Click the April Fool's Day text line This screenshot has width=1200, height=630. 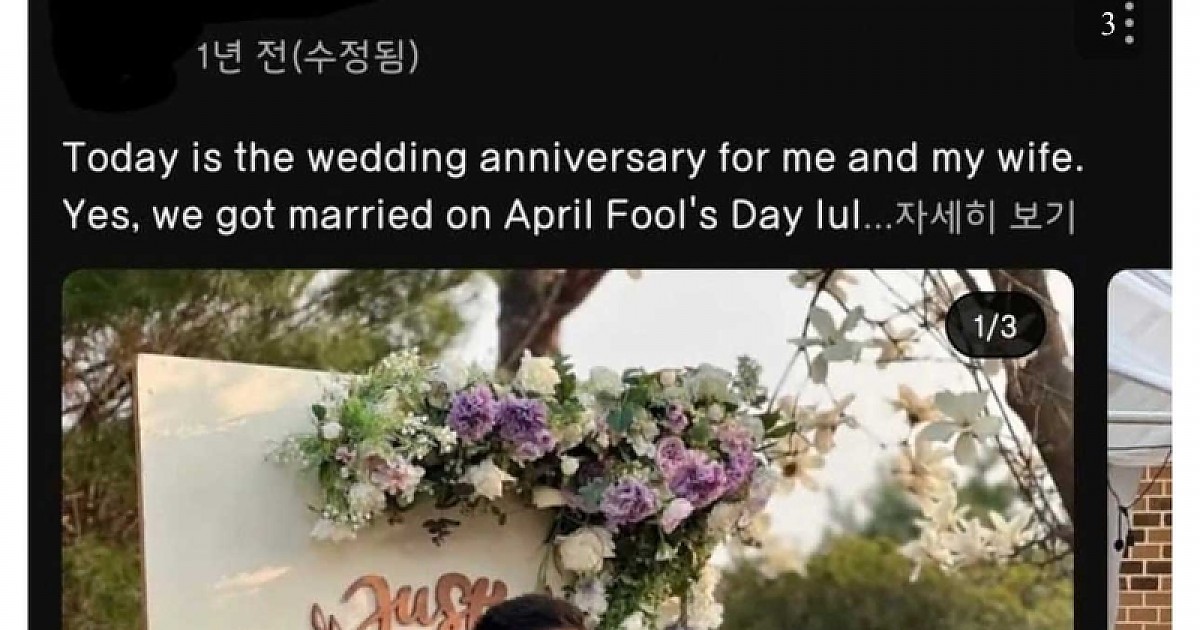[461, 215]
